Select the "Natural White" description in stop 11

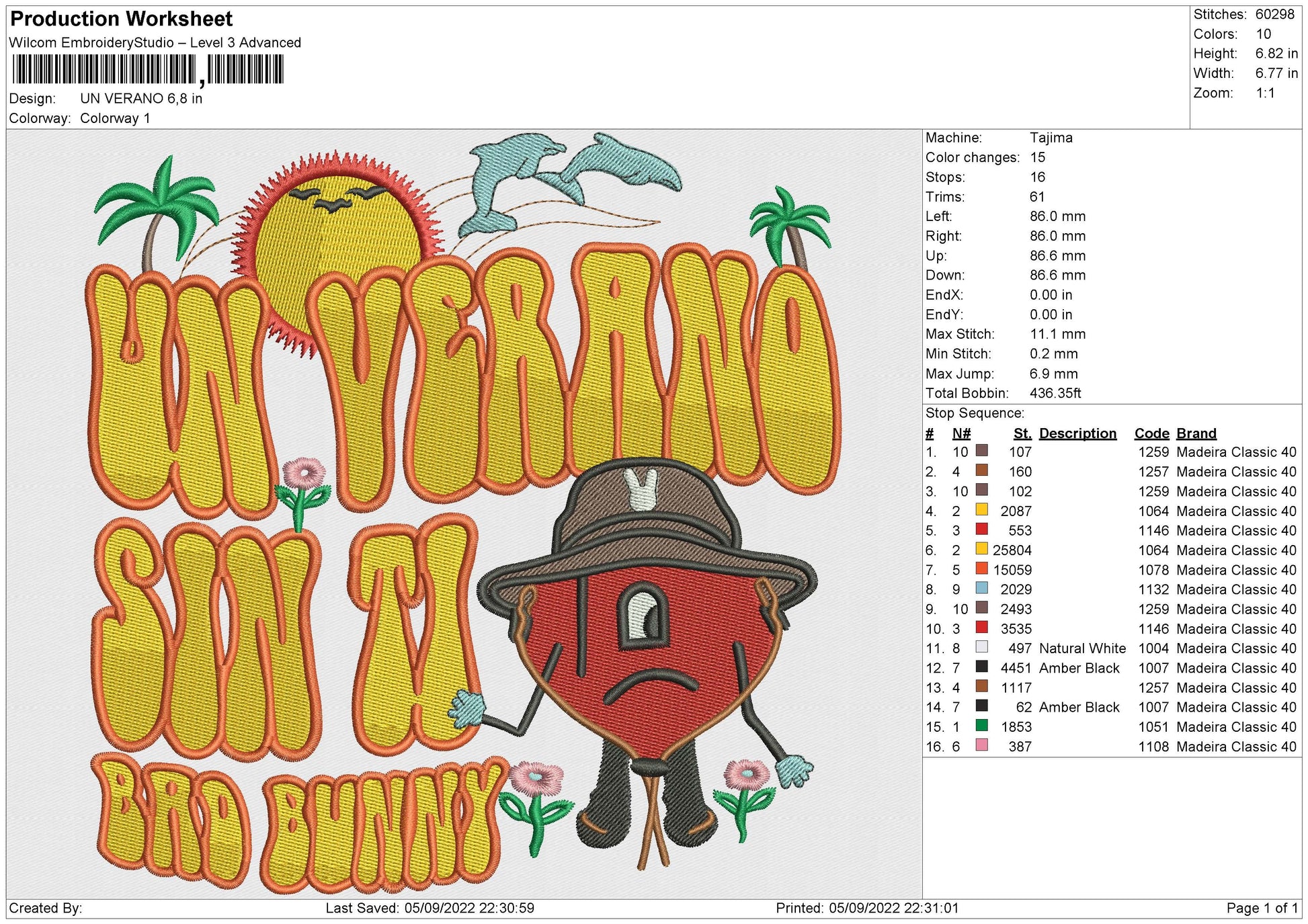(1082, 648)
